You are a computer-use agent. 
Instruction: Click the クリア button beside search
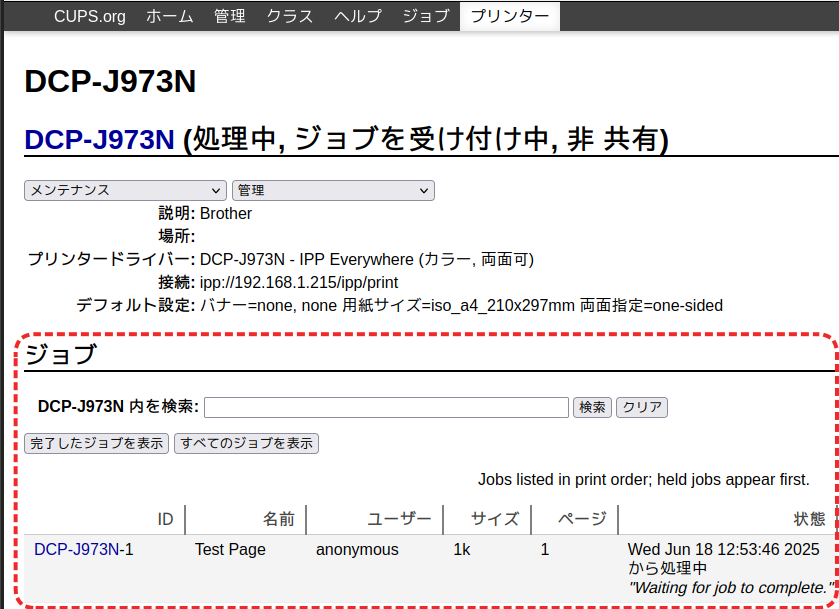(x=641, y=407)
